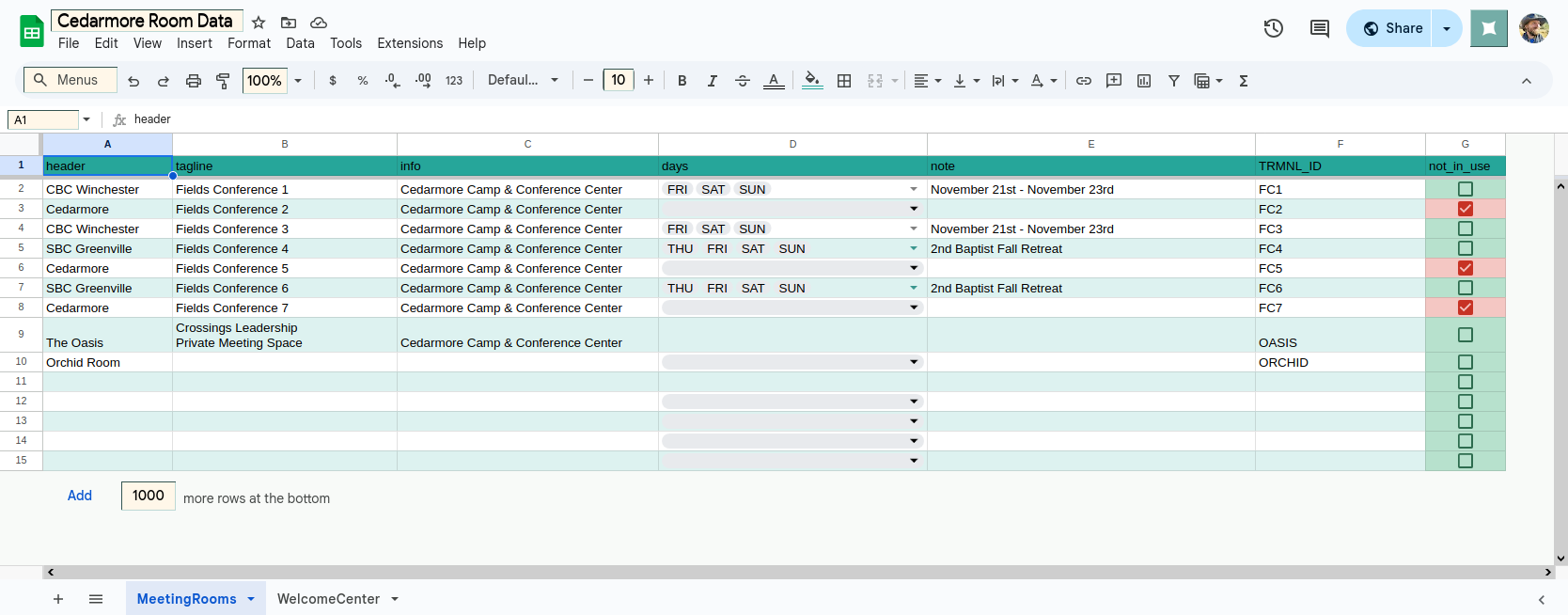The width and height of the screenshot is (1568, 615).
Task: Open version history clock icon
Action: click(1273, 28)
